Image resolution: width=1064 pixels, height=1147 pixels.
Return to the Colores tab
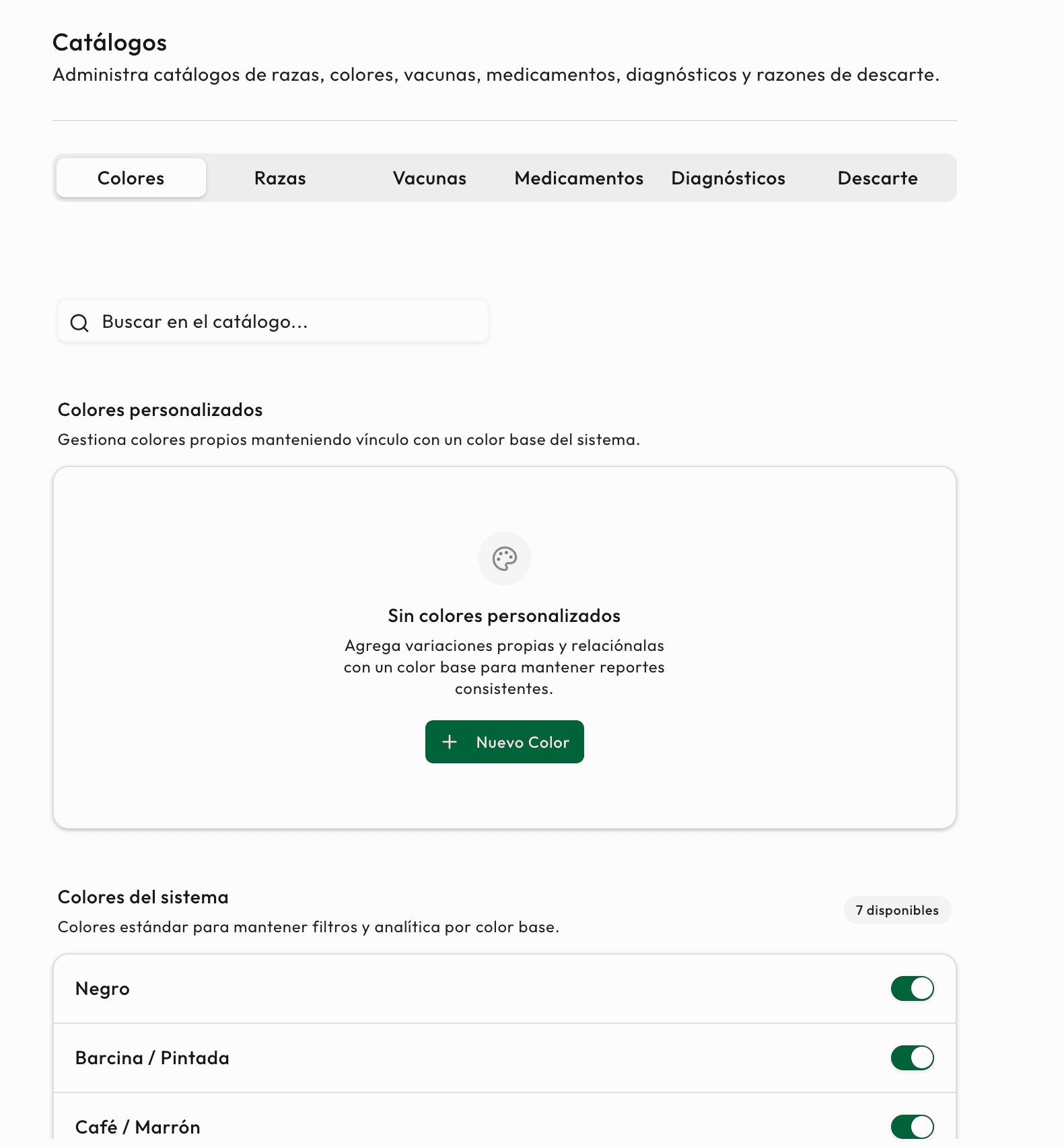coord(131,178)
